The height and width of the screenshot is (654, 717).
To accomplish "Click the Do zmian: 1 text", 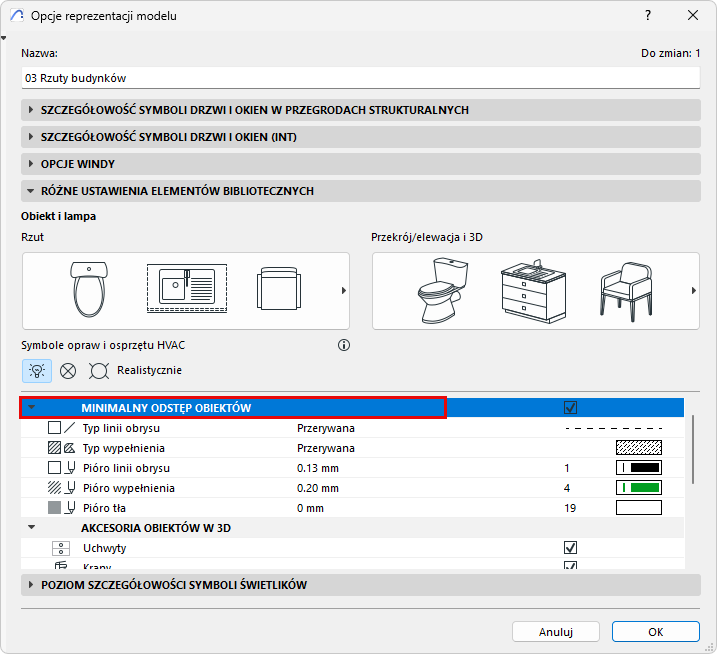I will (670, 54).
